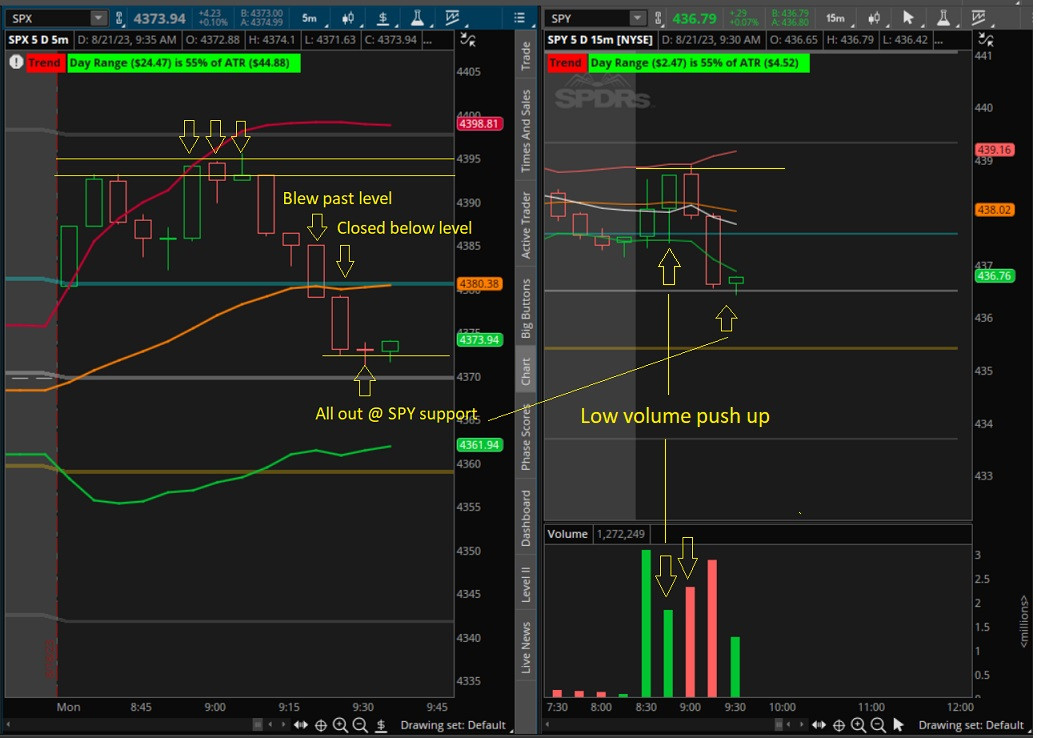Open the flask studies icon in SPY chart
Image resolution: width=1037 pixels, height=738 pixels.
943,18
